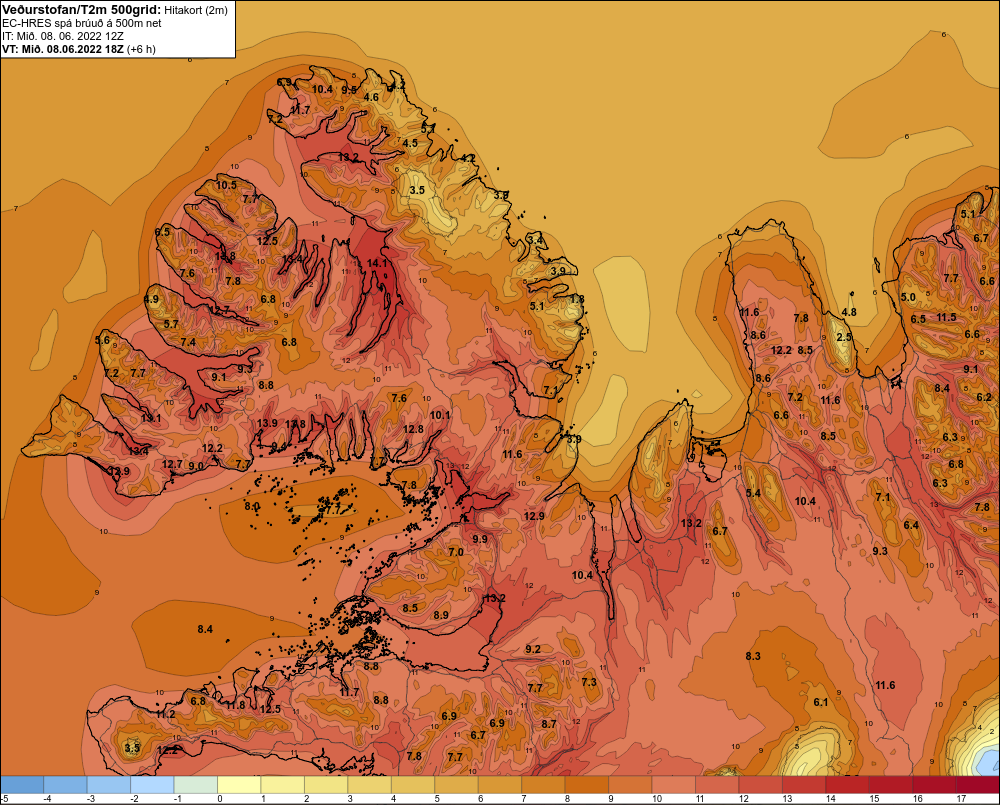Screen dimensions: 1000x805
Task: Select the light blue legend swatch between -2 and -1
Action: tap(152, 784)
